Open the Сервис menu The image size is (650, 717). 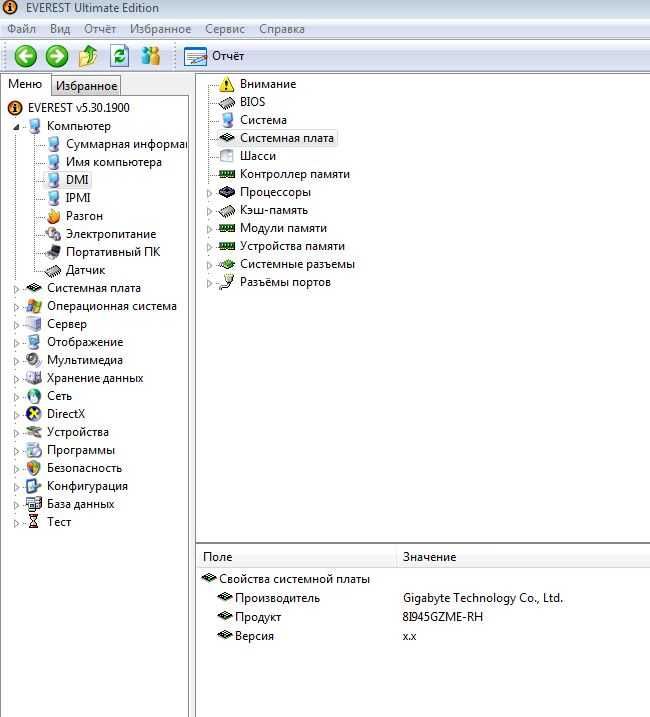(225, 29)
